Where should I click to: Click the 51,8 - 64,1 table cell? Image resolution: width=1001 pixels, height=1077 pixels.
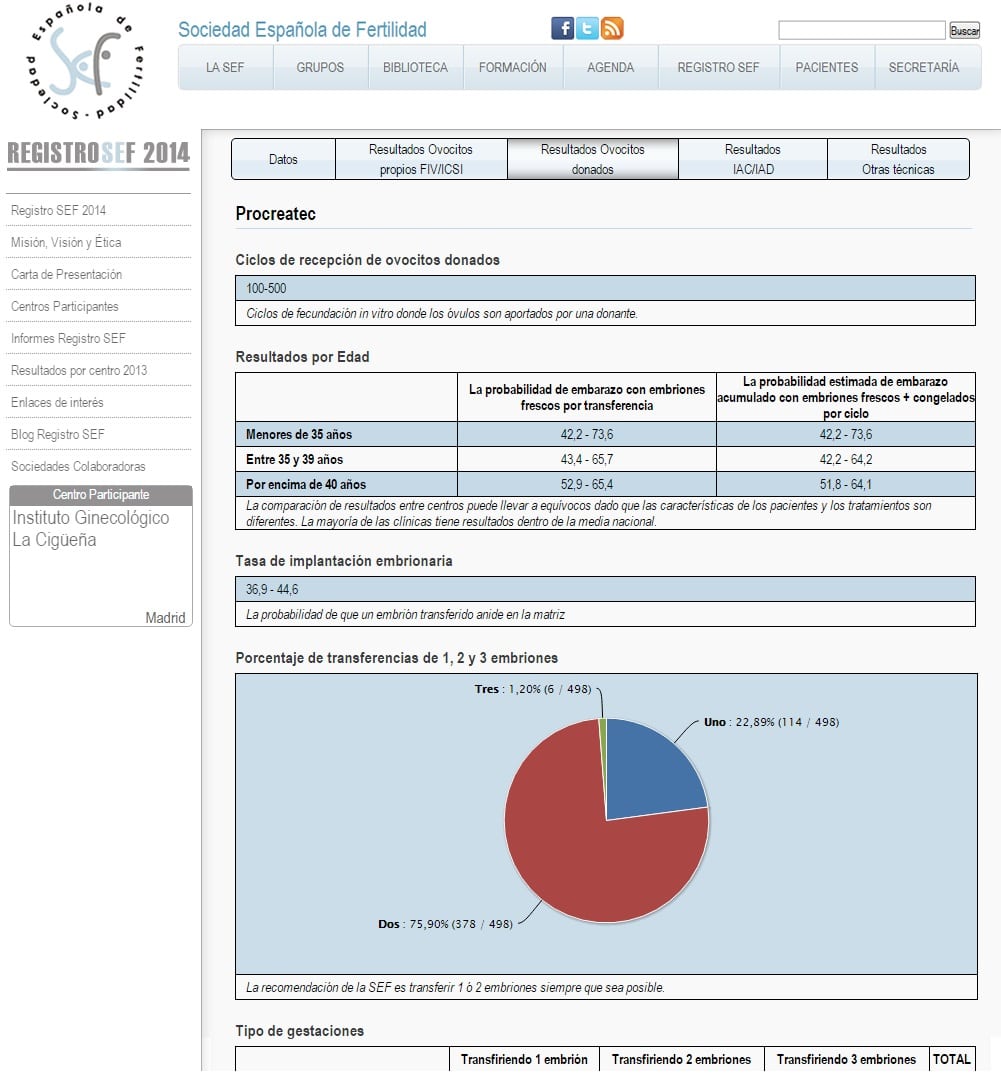[x=846, y=484]
